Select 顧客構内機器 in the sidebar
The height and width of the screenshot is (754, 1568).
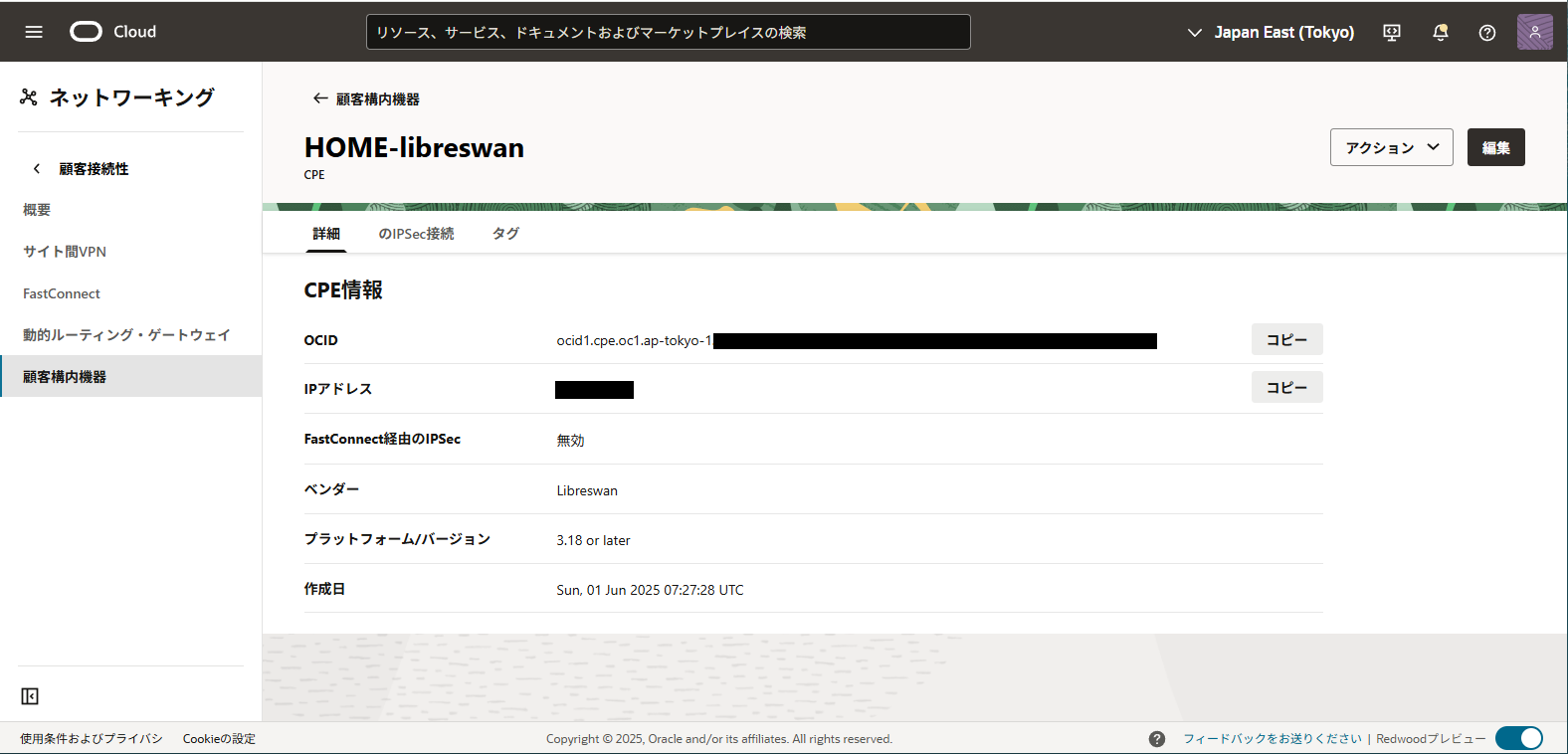pyautogui.click(x=130, y=376)
